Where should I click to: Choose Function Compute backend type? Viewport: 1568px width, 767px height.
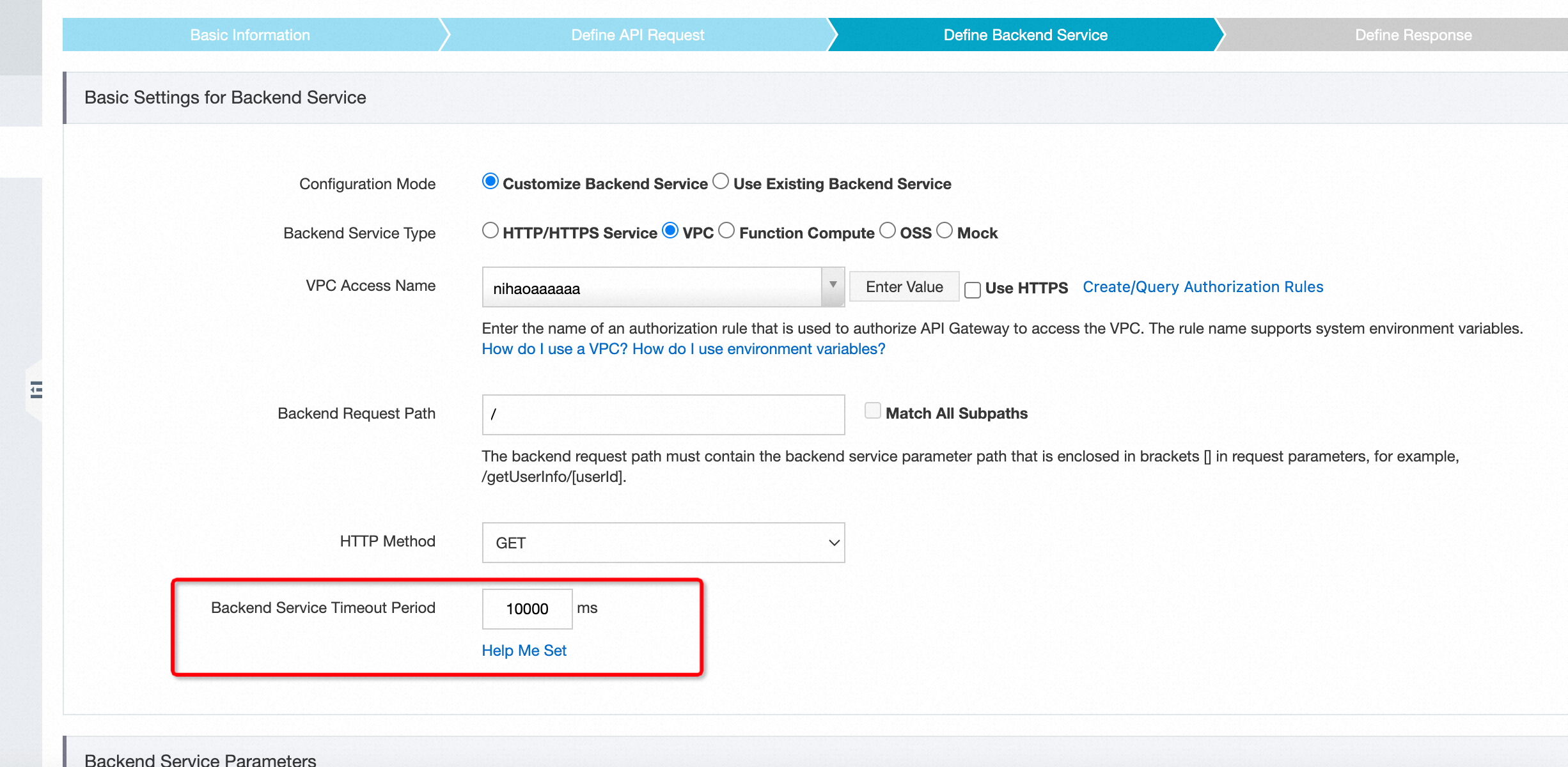coord(726,231)
